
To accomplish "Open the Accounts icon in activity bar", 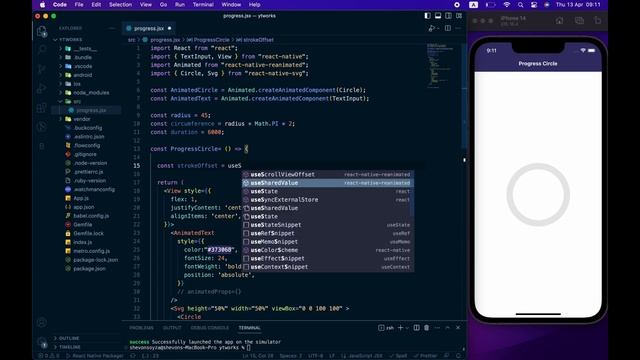I will tap(42, 322).
